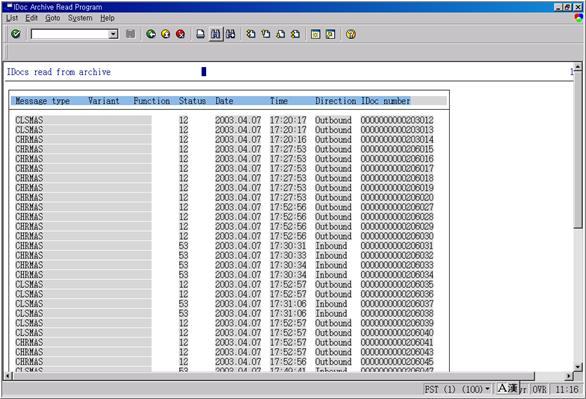Image resolution: width=586 pixels, height=399 pixels.
Task: Click inside the command input field
Action: 70,34
